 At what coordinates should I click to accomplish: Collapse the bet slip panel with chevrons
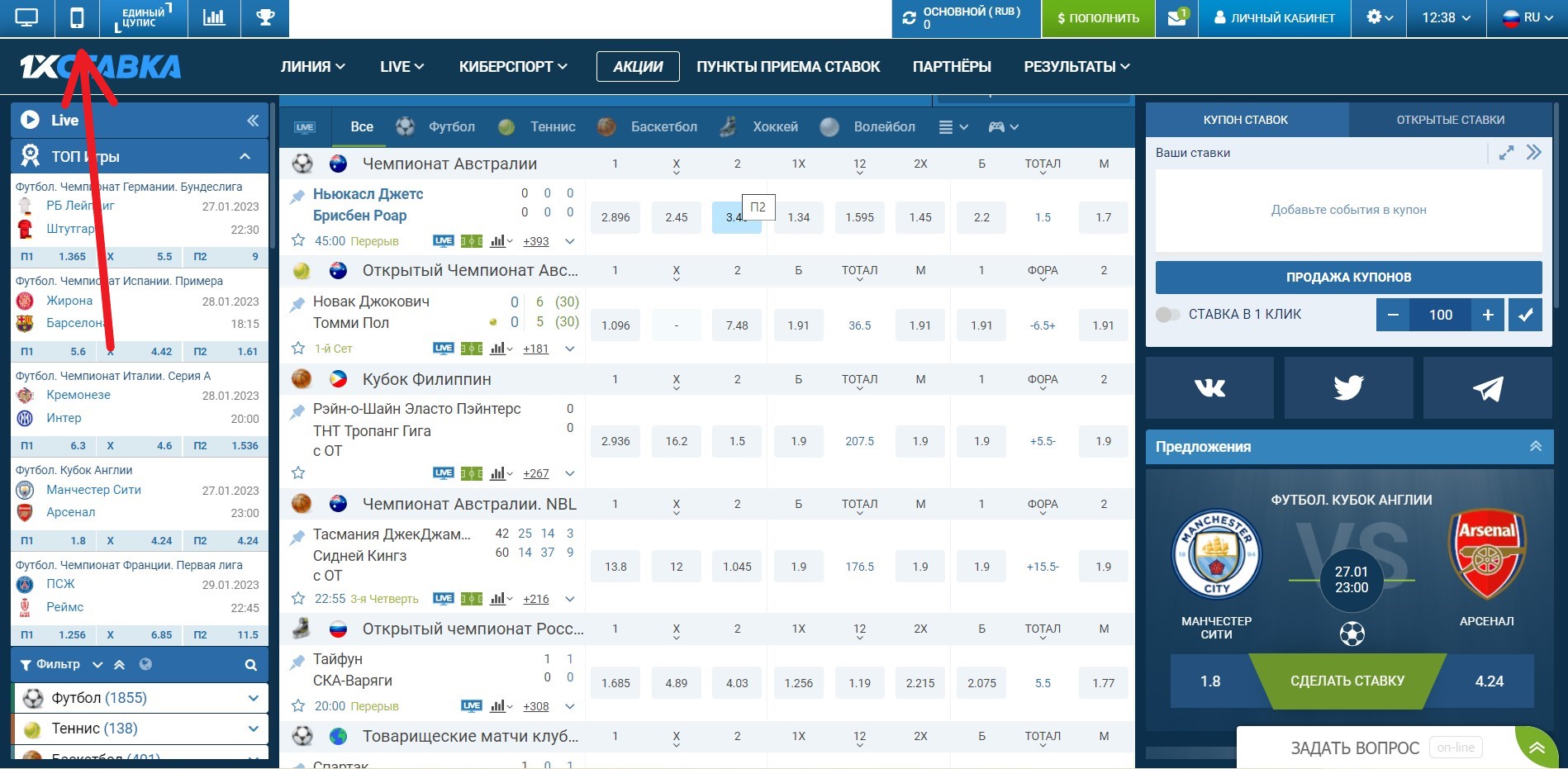pyautogui.click(x=1534, y=153)
